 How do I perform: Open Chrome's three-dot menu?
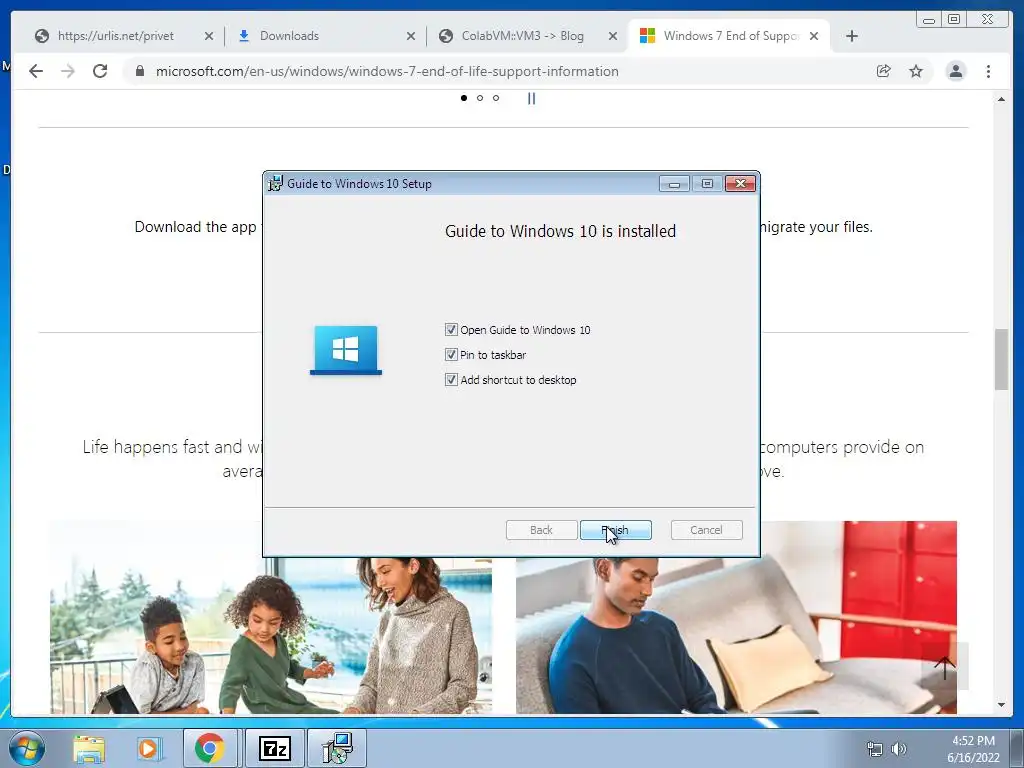(x=988, y=71)
